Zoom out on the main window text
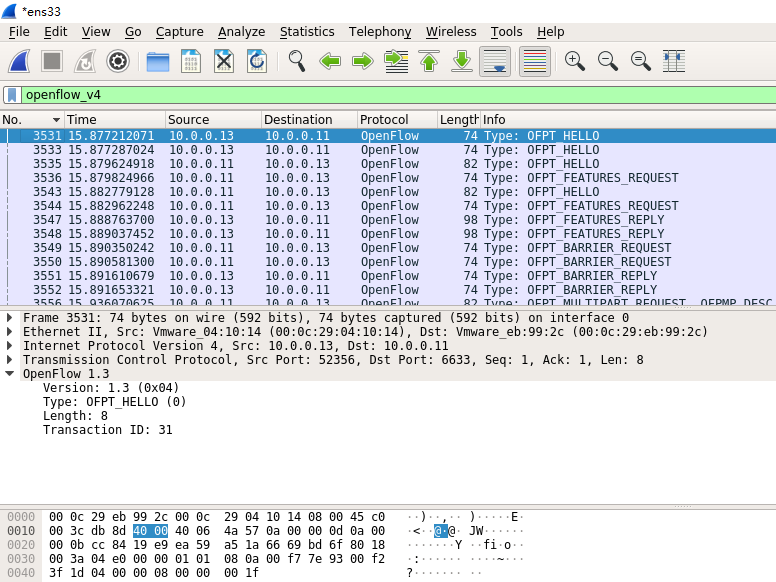This screenshot has width=776, height=582. (608, 61)
